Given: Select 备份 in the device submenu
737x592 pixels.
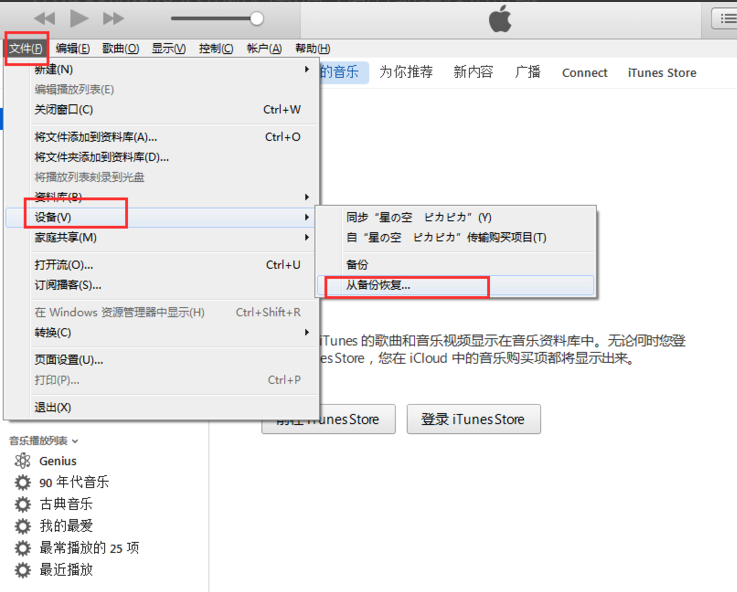Looking at the screenshot, I should coord(455,265).
